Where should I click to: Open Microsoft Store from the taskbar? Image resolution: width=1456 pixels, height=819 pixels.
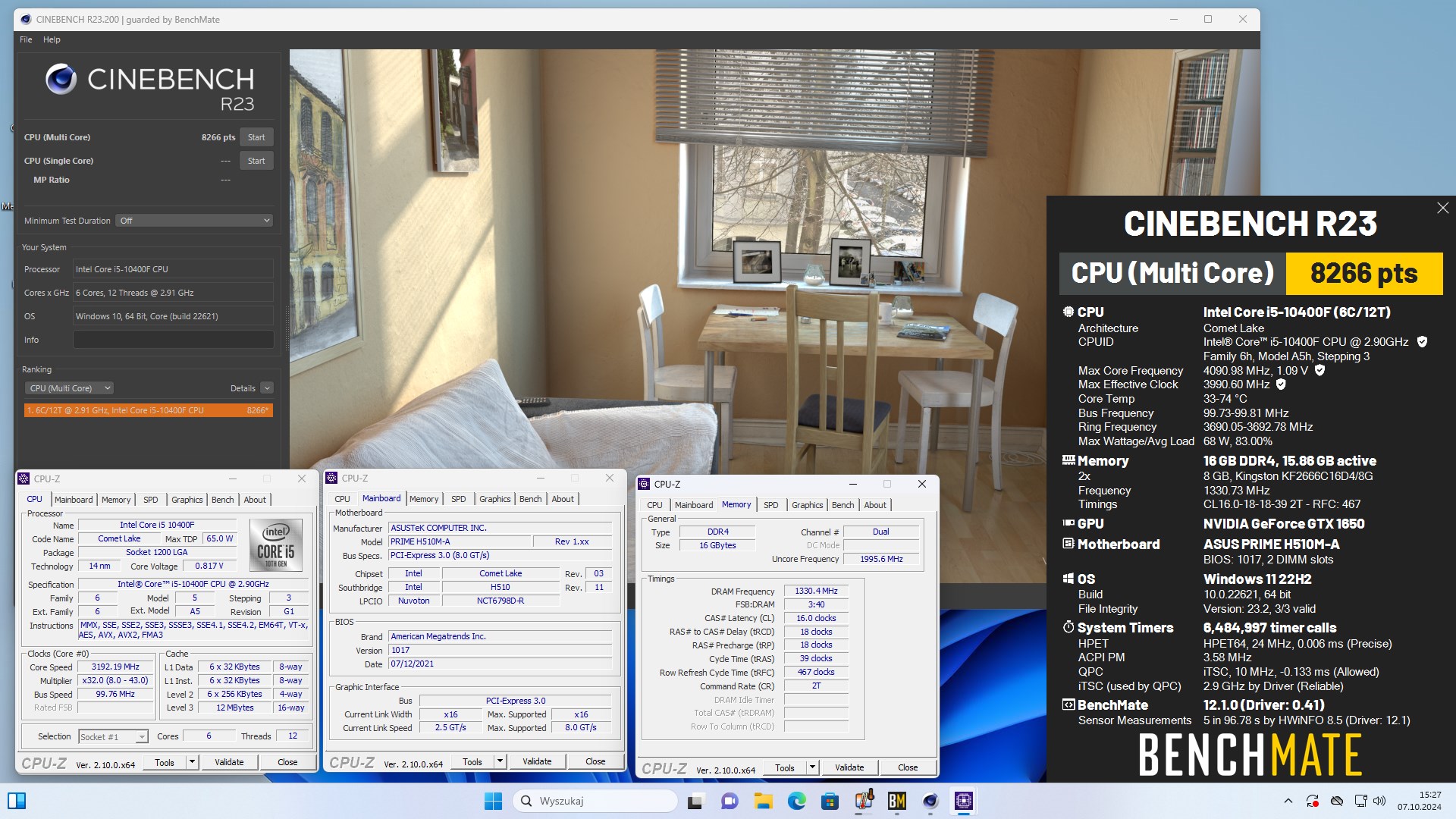click(830, 801)
